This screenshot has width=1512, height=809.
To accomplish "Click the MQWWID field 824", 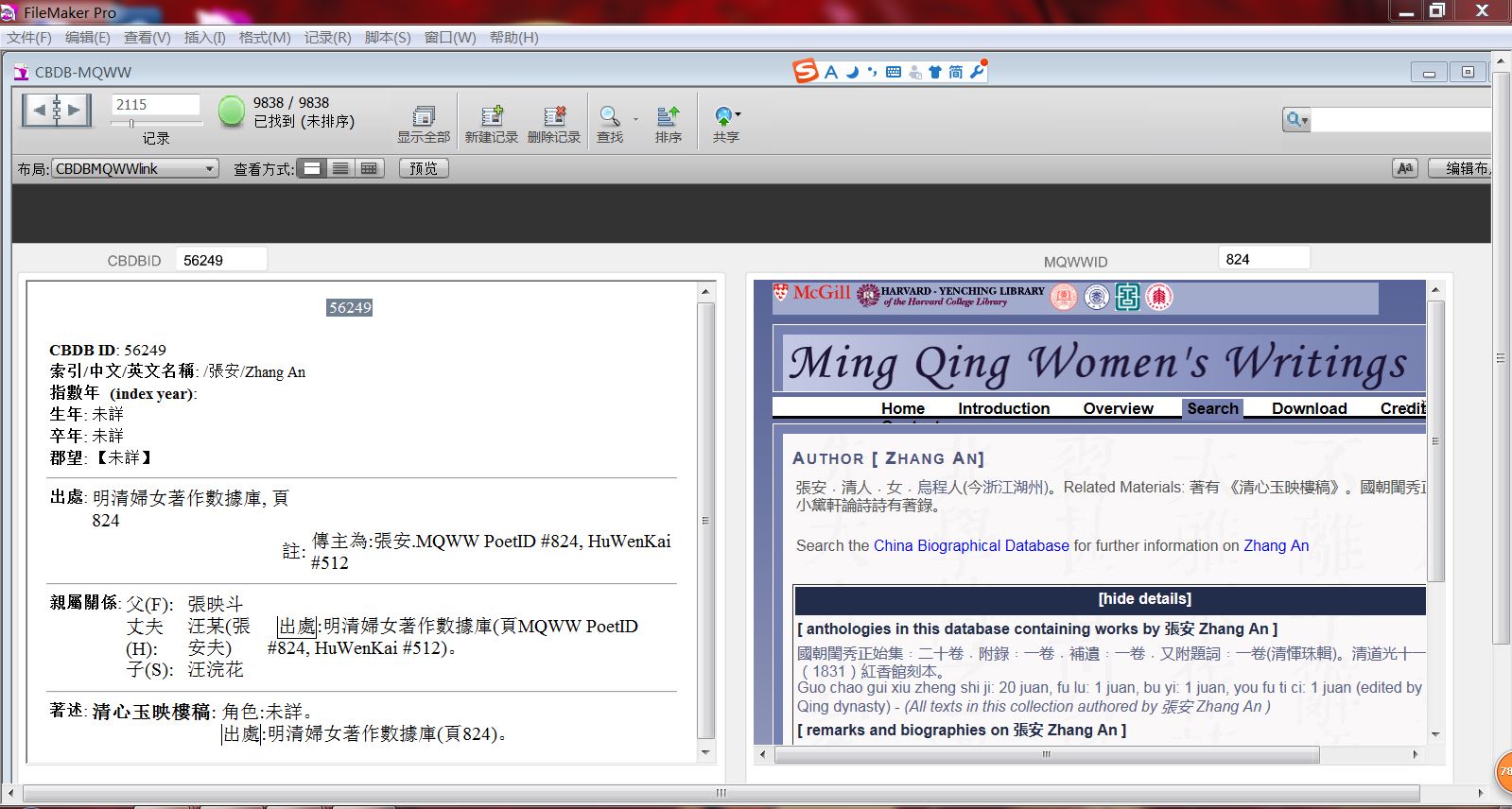I will coord(1263,259).
